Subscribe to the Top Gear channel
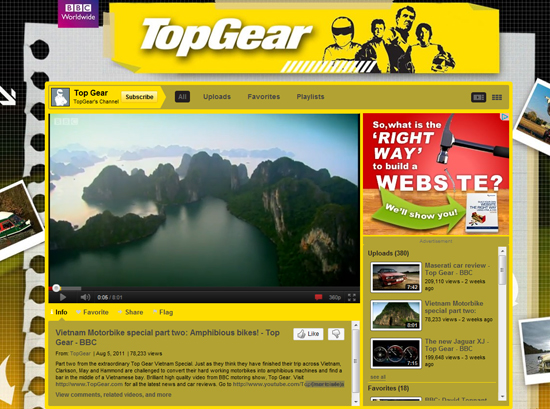 point(139,97)
